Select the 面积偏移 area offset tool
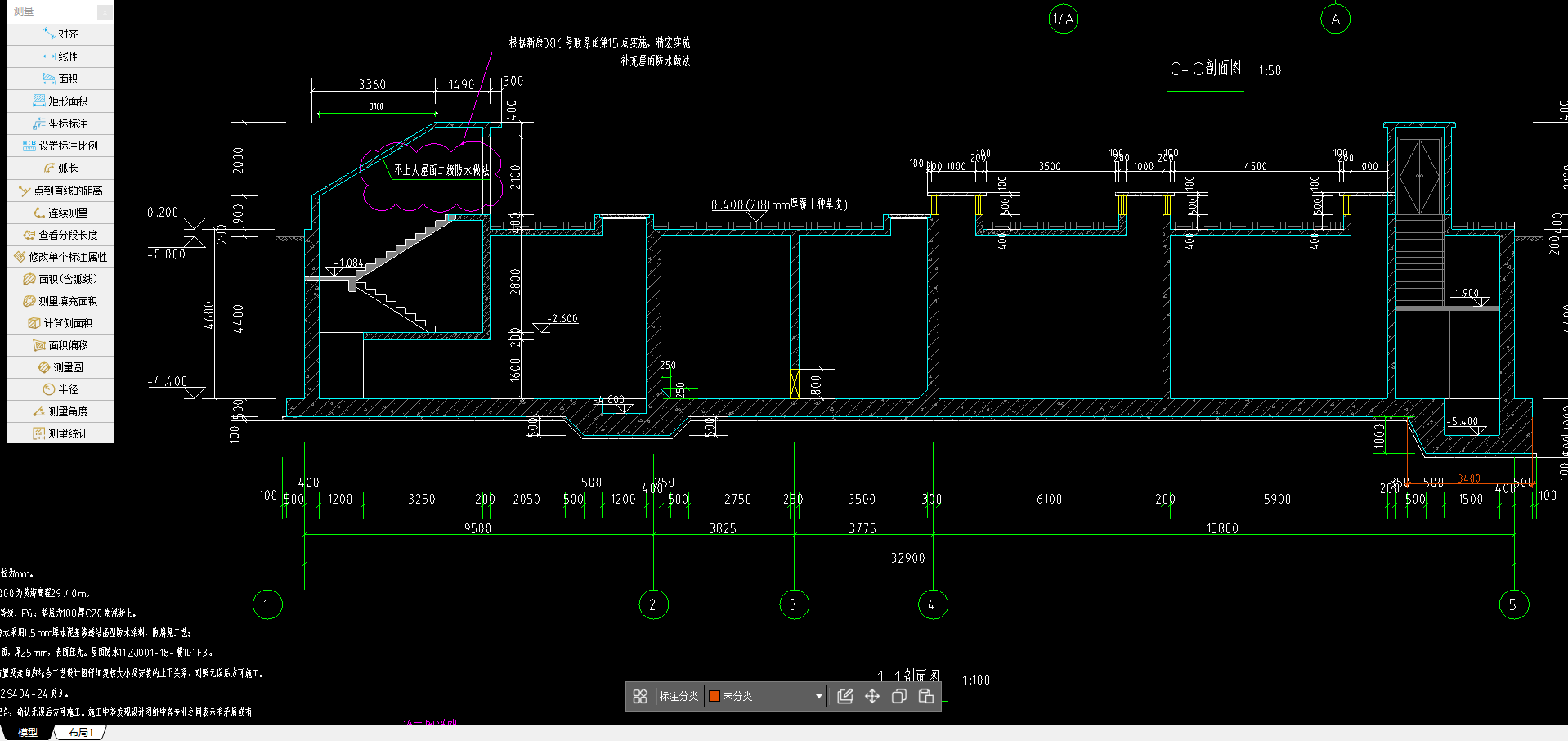The width and height of the screenshot is (1568, 741). [60, 345]
